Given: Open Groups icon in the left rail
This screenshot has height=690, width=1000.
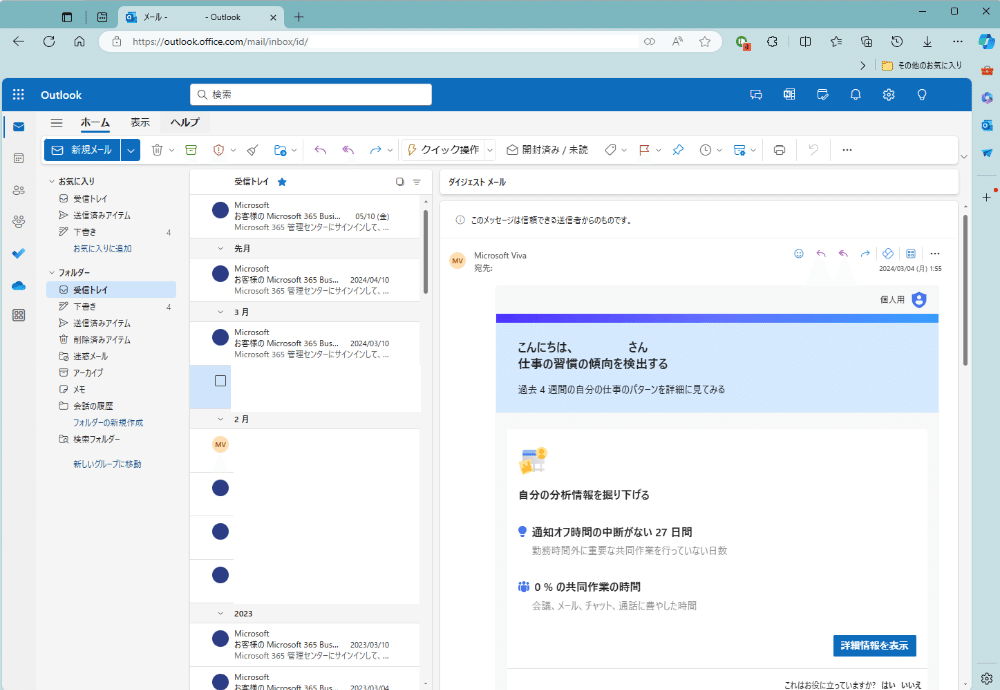Looking at the screenshot, I should click(18, 221).
